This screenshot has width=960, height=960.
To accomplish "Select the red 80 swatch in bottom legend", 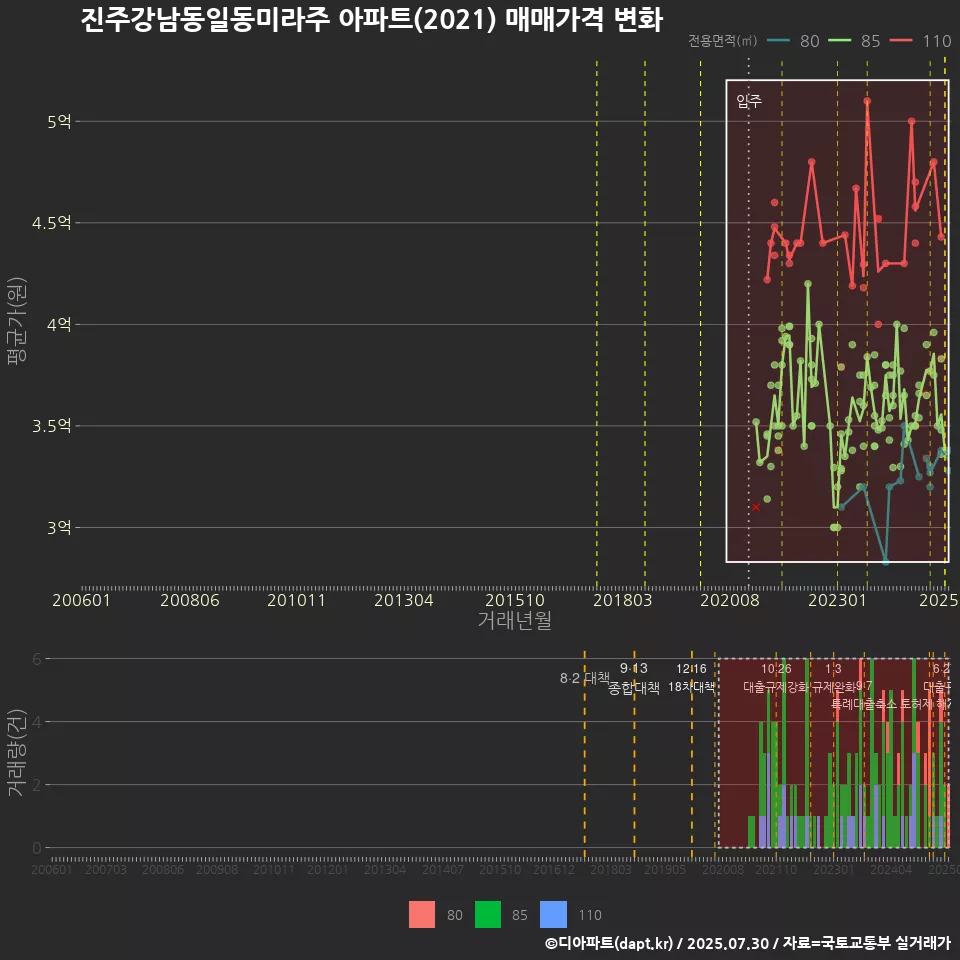I will point(422,915).
